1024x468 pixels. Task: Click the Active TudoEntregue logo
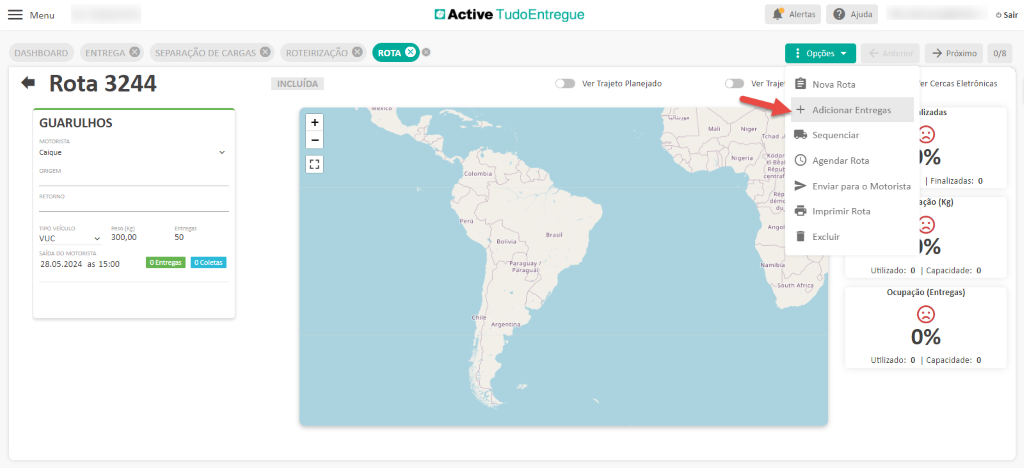[509, 14]
